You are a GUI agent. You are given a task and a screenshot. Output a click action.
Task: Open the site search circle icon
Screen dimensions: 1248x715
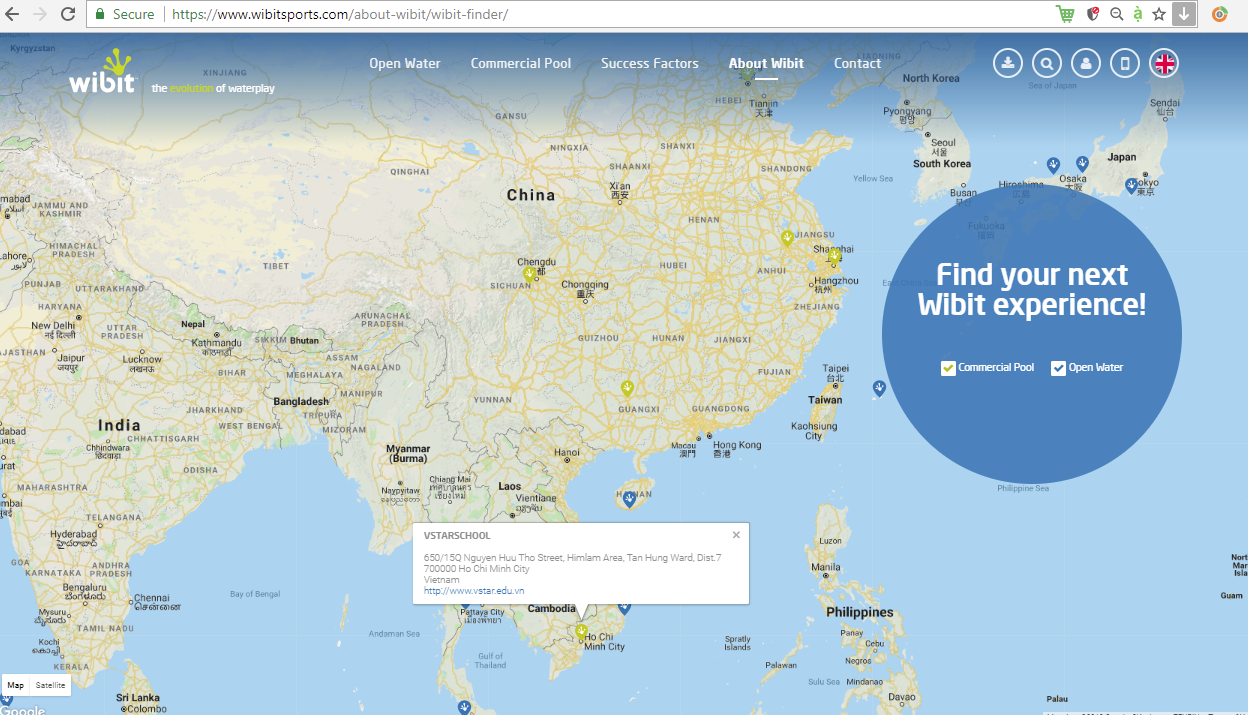point(1047,63)
